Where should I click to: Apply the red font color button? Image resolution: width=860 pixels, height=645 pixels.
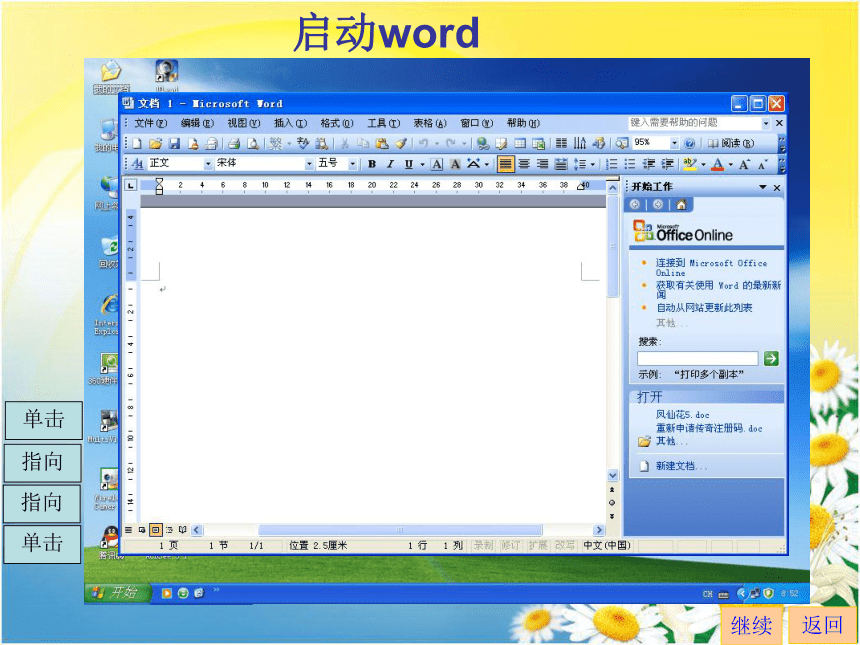click(x=717, y=164)
